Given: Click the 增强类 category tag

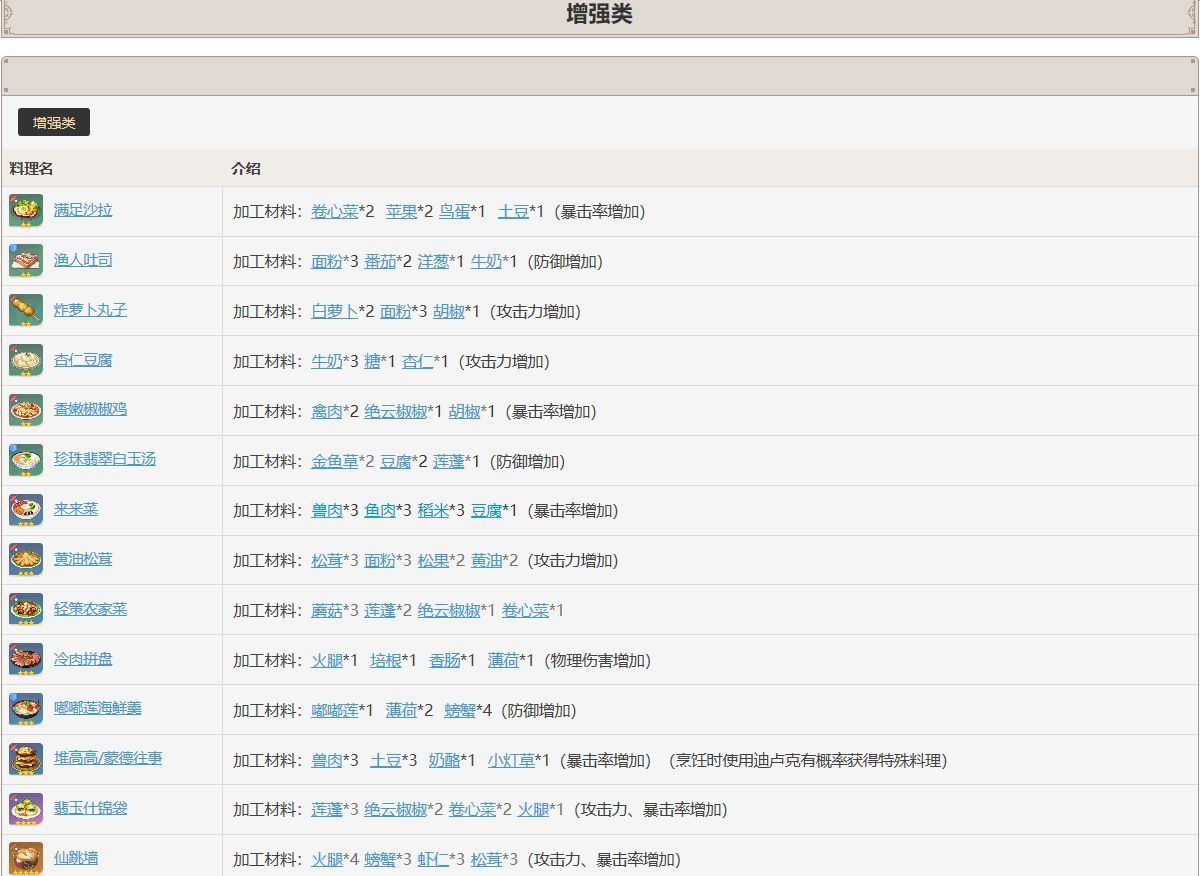Looking at the screenshot, I should 51,122.
